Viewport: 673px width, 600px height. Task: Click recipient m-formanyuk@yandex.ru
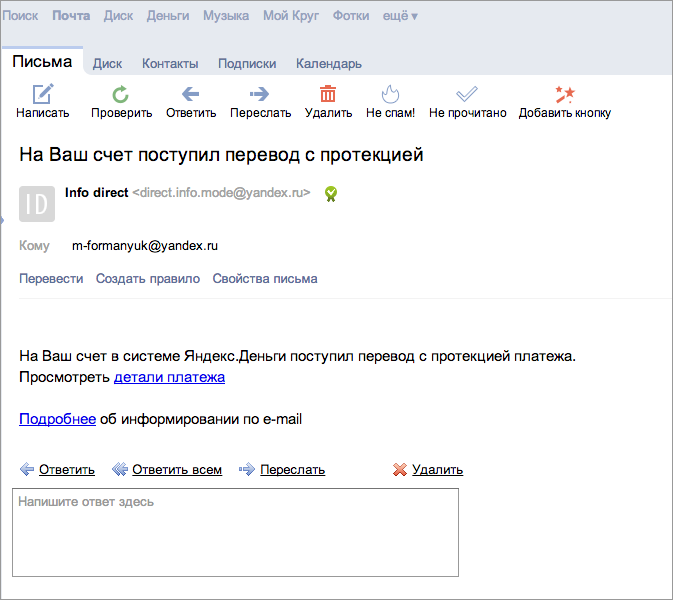tap(145, 246)
